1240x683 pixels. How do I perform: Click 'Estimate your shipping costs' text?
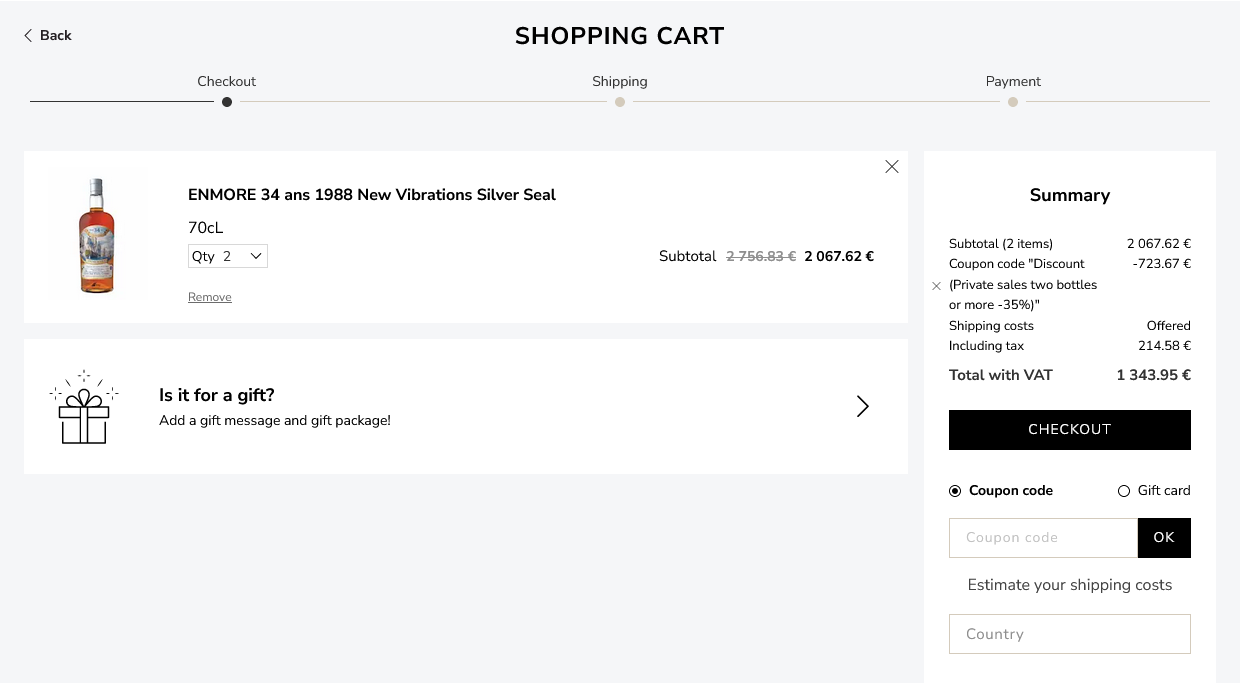click(x=1070, y=585)
